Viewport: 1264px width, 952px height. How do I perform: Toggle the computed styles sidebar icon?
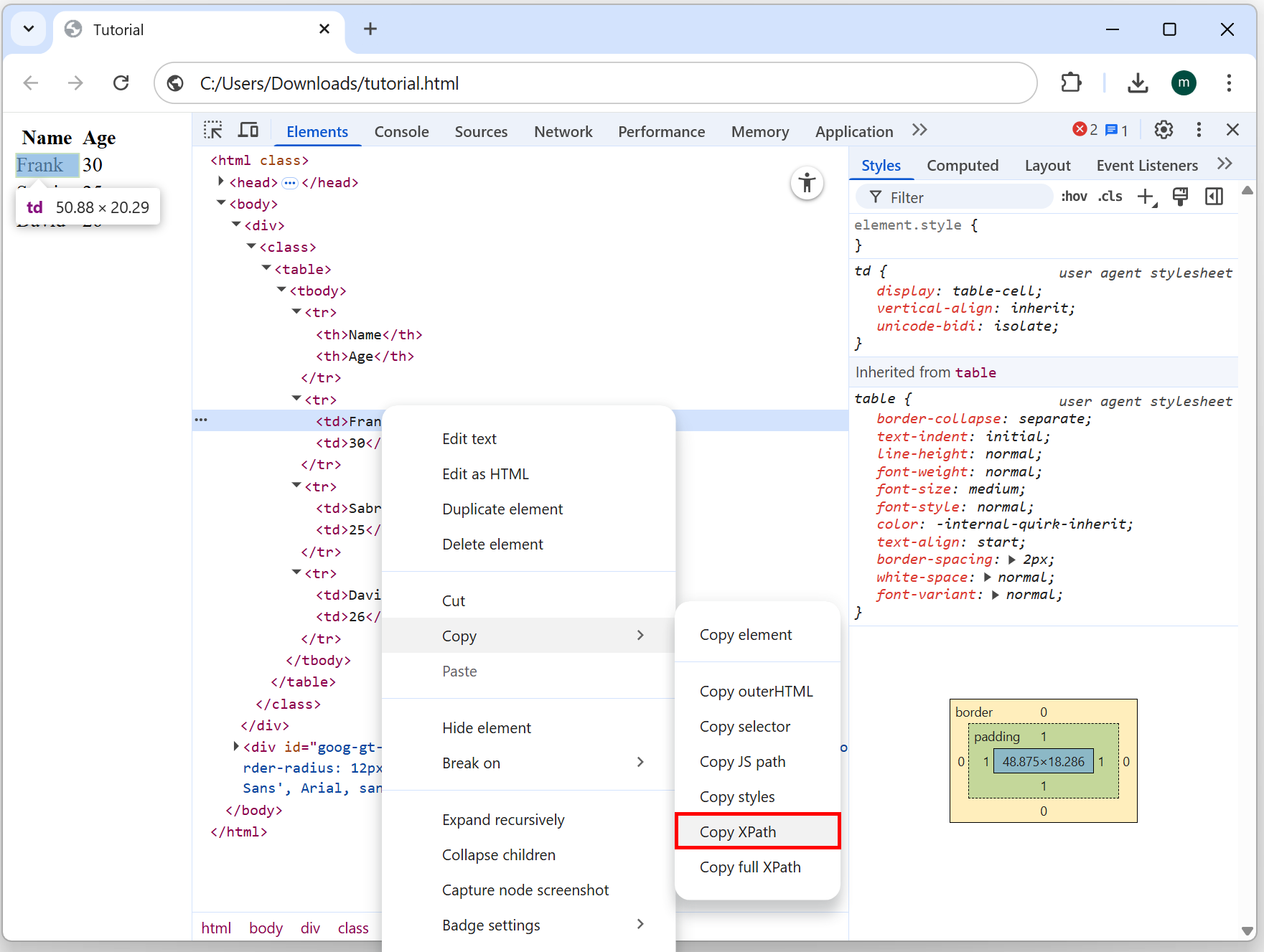pyautogui.click(x=1214, y=197)
